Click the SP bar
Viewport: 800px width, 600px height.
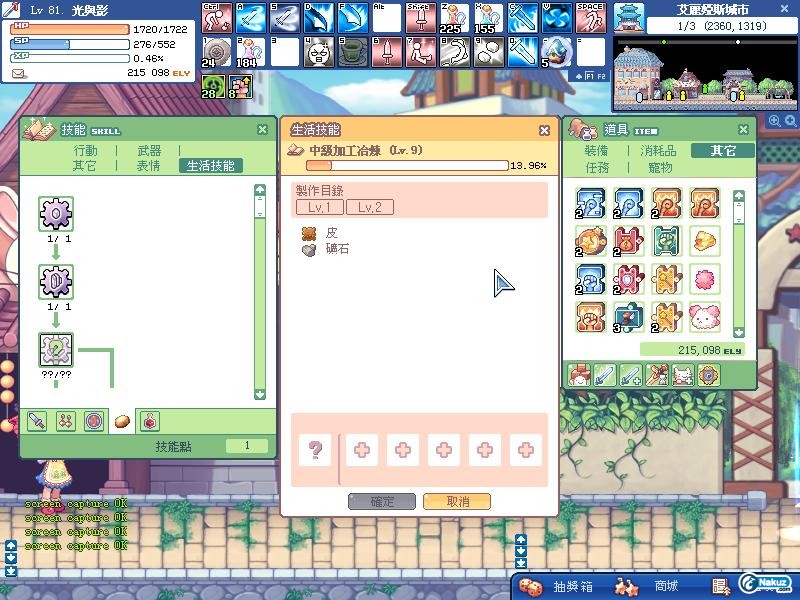70,44
